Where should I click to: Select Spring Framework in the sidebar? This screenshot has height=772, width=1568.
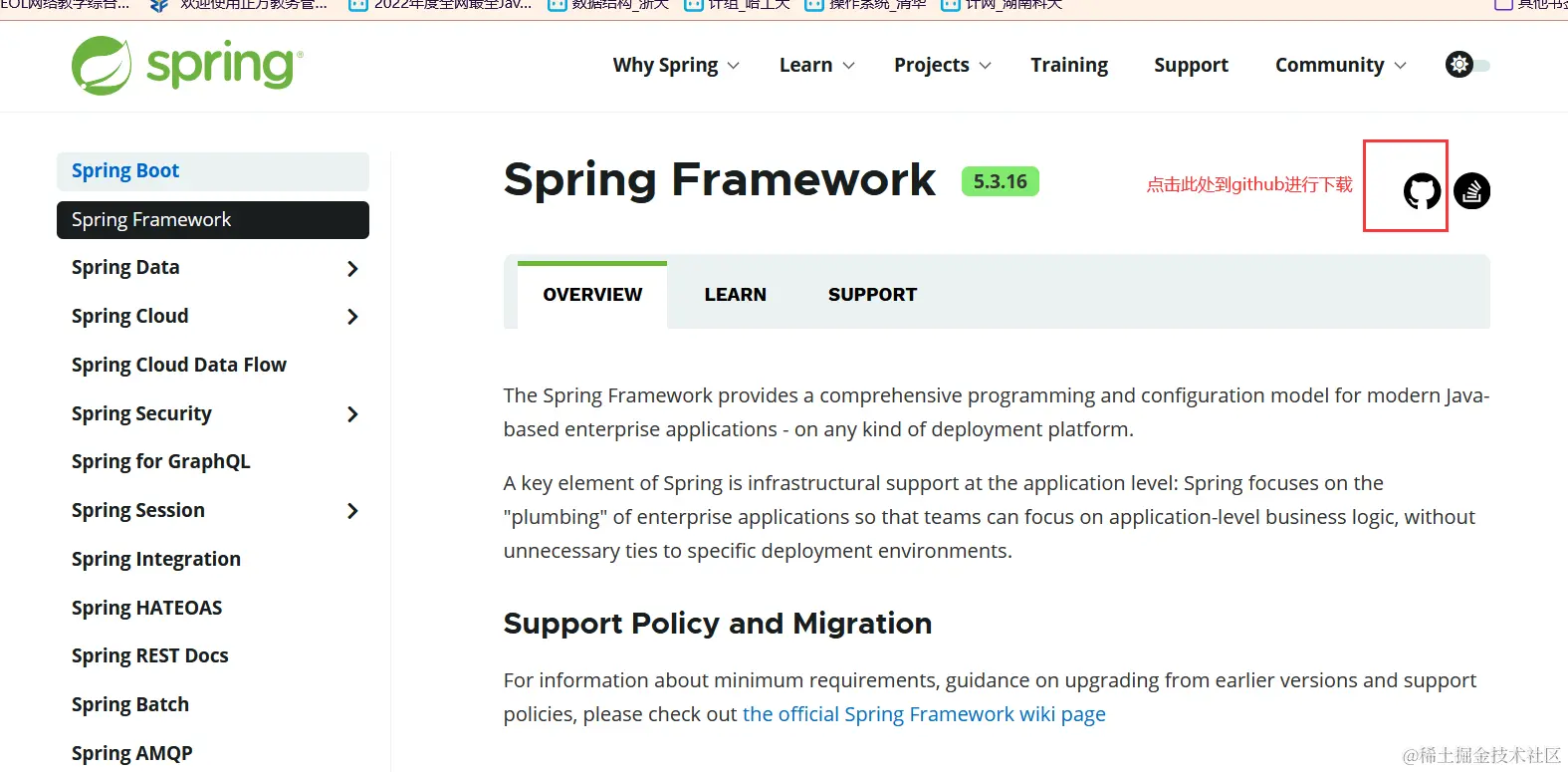point(213,220)
